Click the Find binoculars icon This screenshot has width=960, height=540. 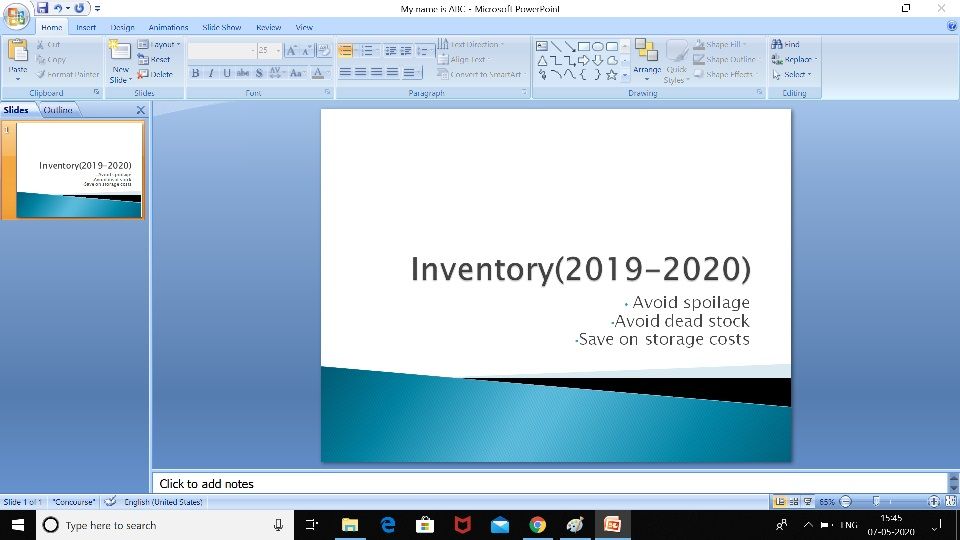(776, 44)
